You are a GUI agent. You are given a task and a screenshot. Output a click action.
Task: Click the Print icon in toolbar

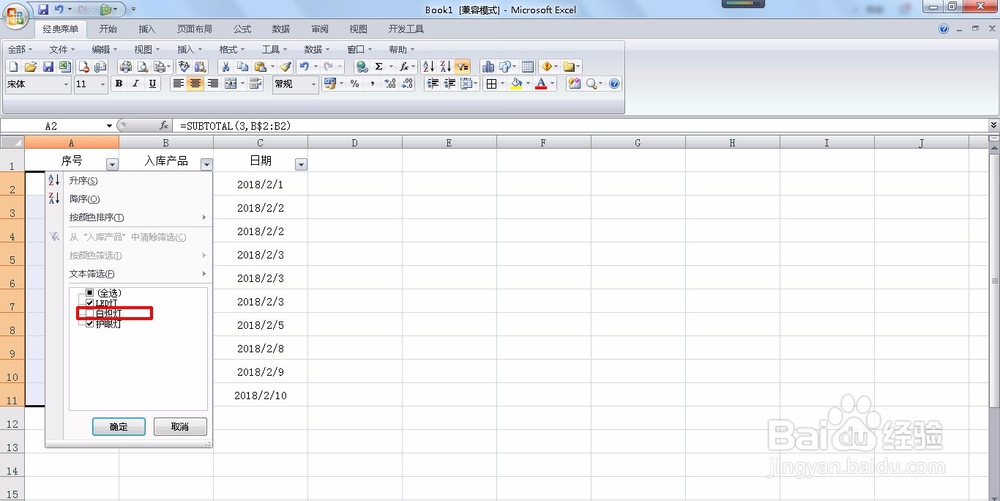tap(126, 66)
